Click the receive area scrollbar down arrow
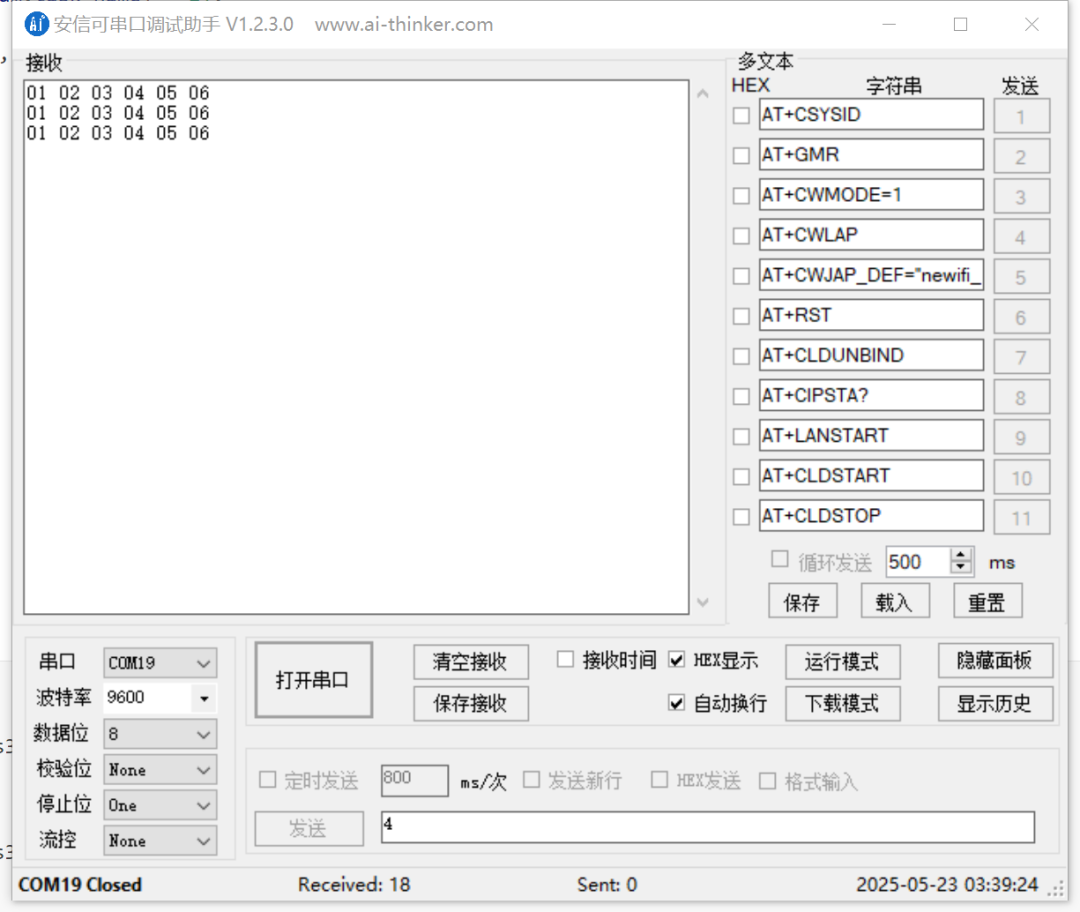 click(x=703, y=602)
